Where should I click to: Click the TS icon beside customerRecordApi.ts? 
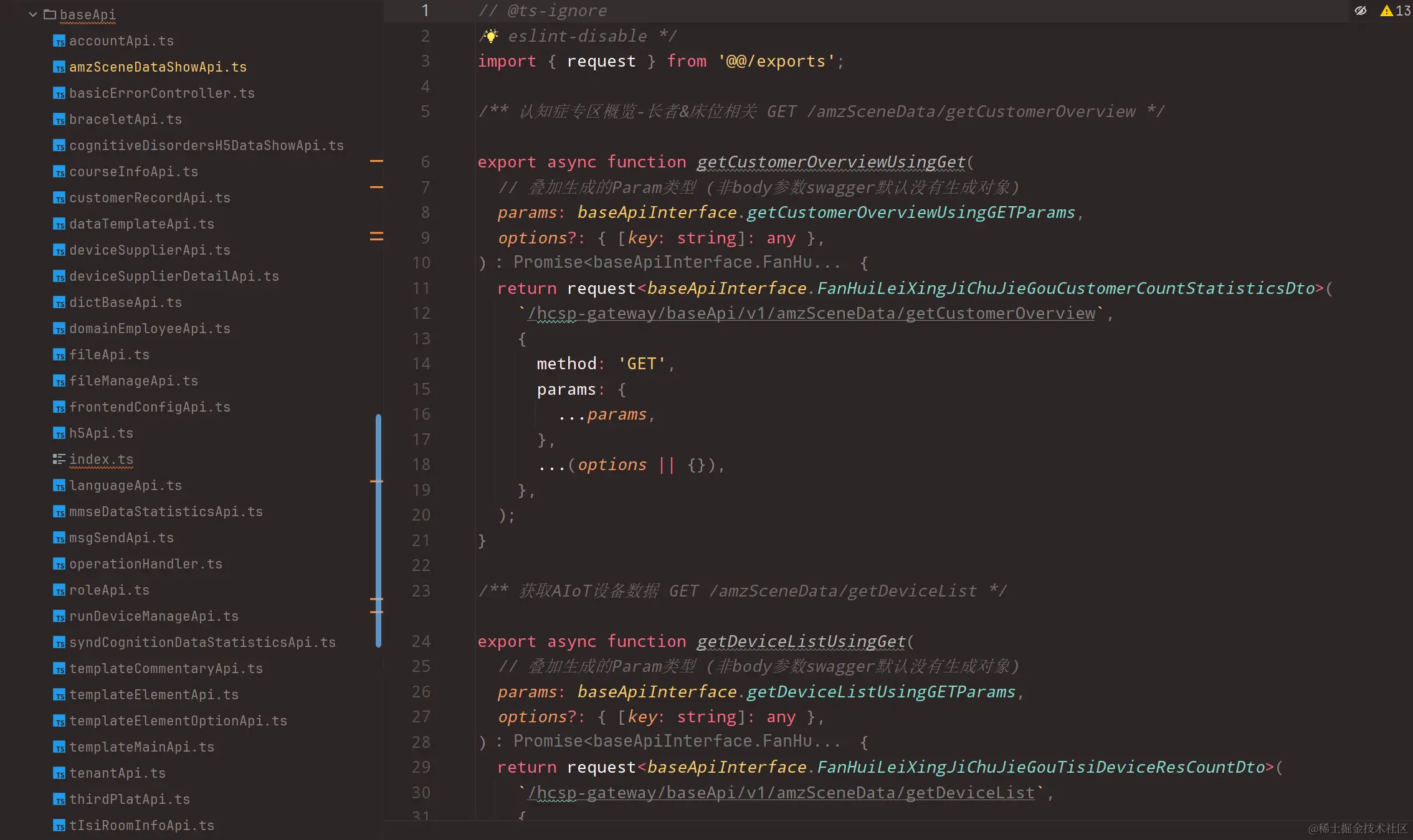coord(59,197)
